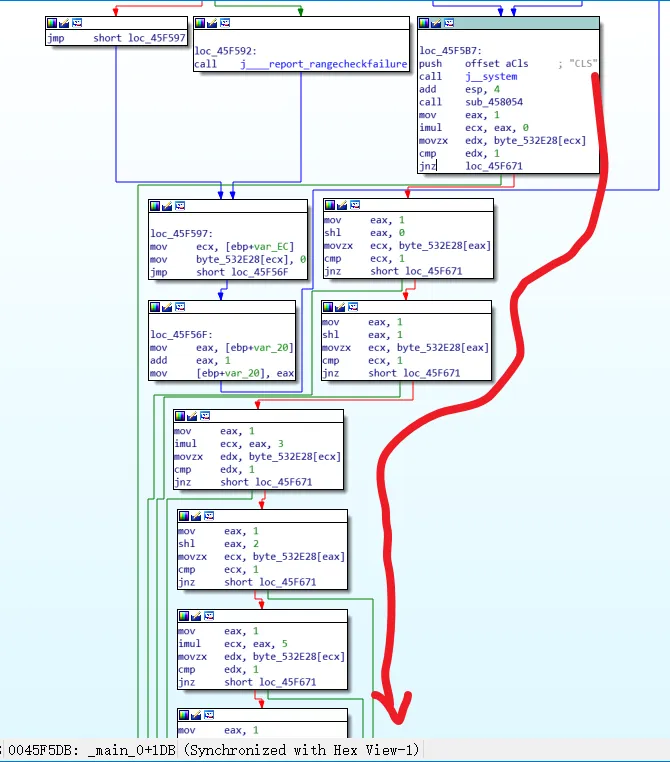Click third header icon on jmp short loc_45F597 block
The image size is (670, 762).
point(77,23)
